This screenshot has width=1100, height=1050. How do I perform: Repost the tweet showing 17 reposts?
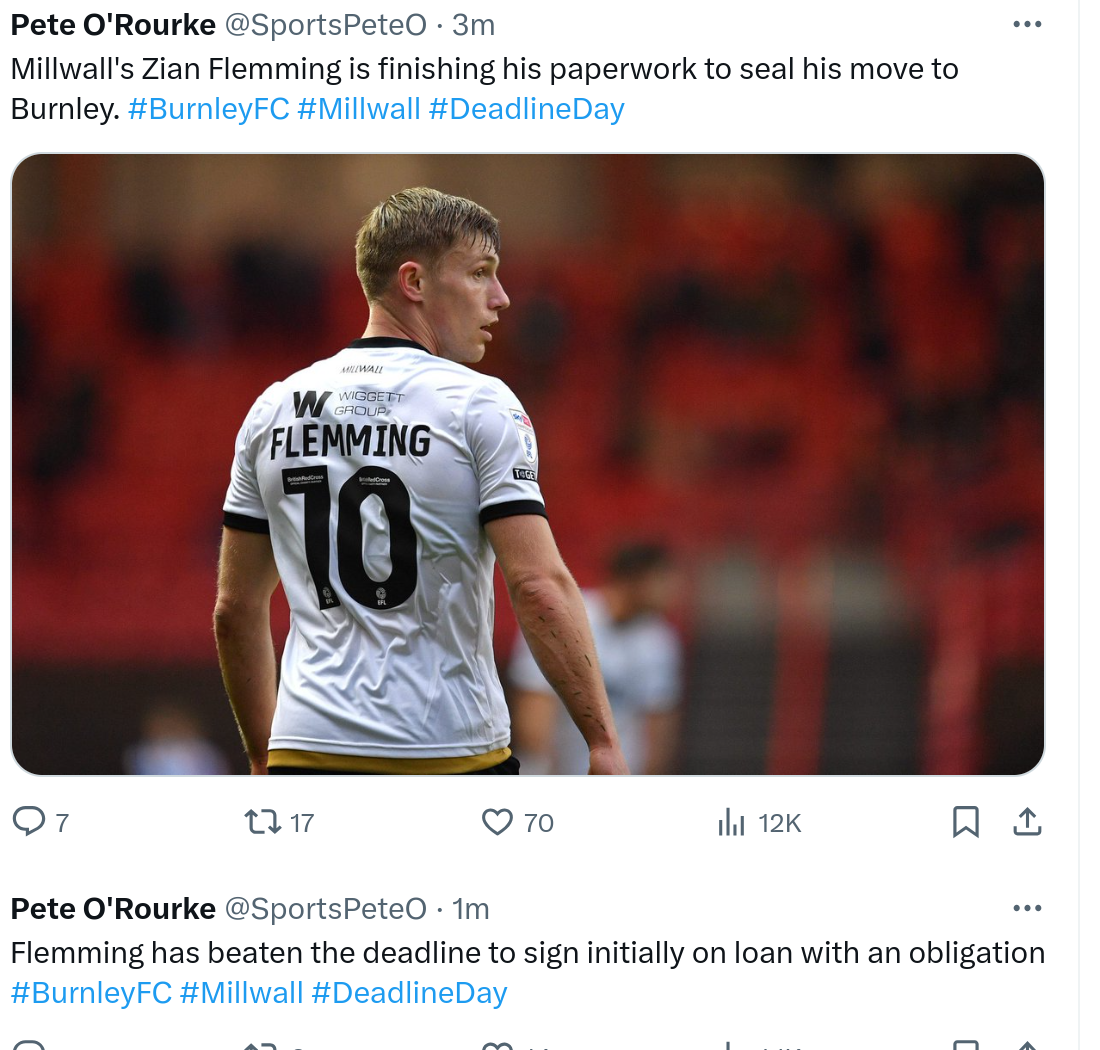(x=263, y=821)
